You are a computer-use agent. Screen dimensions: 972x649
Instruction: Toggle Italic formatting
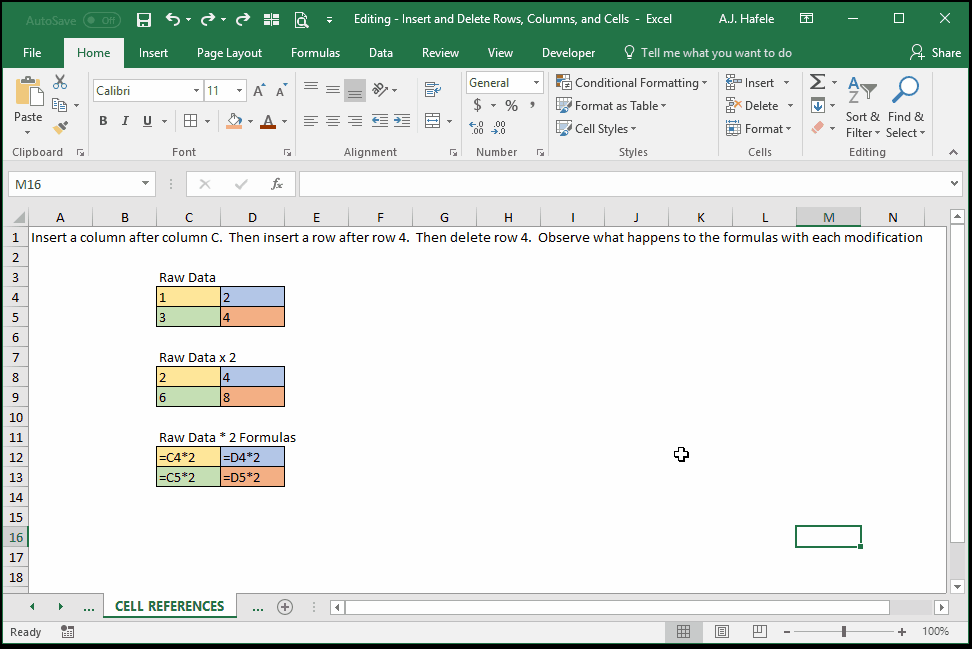tap(125, 121)
